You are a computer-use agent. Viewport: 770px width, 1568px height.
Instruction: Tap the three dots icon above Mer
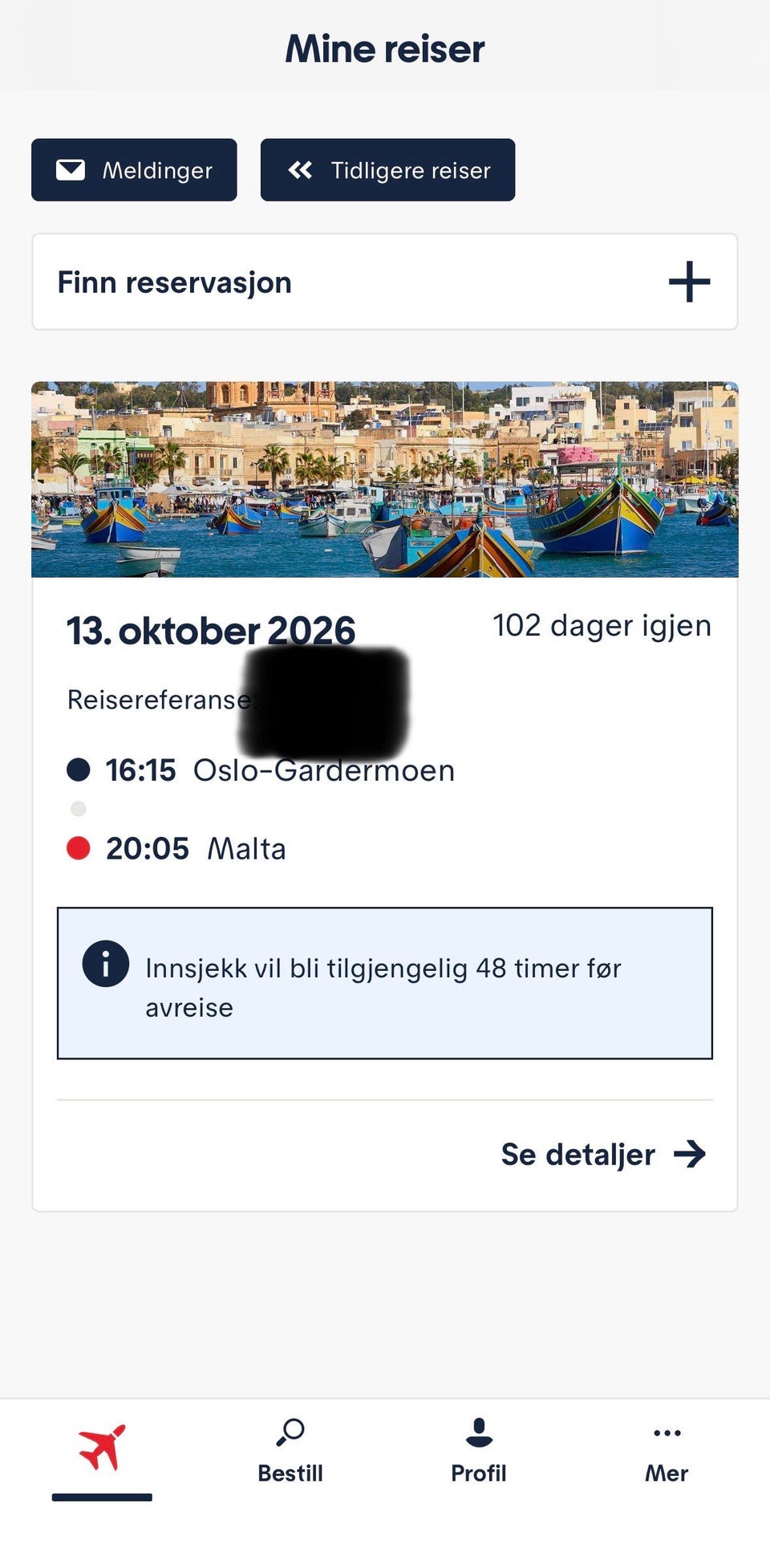667,1433
